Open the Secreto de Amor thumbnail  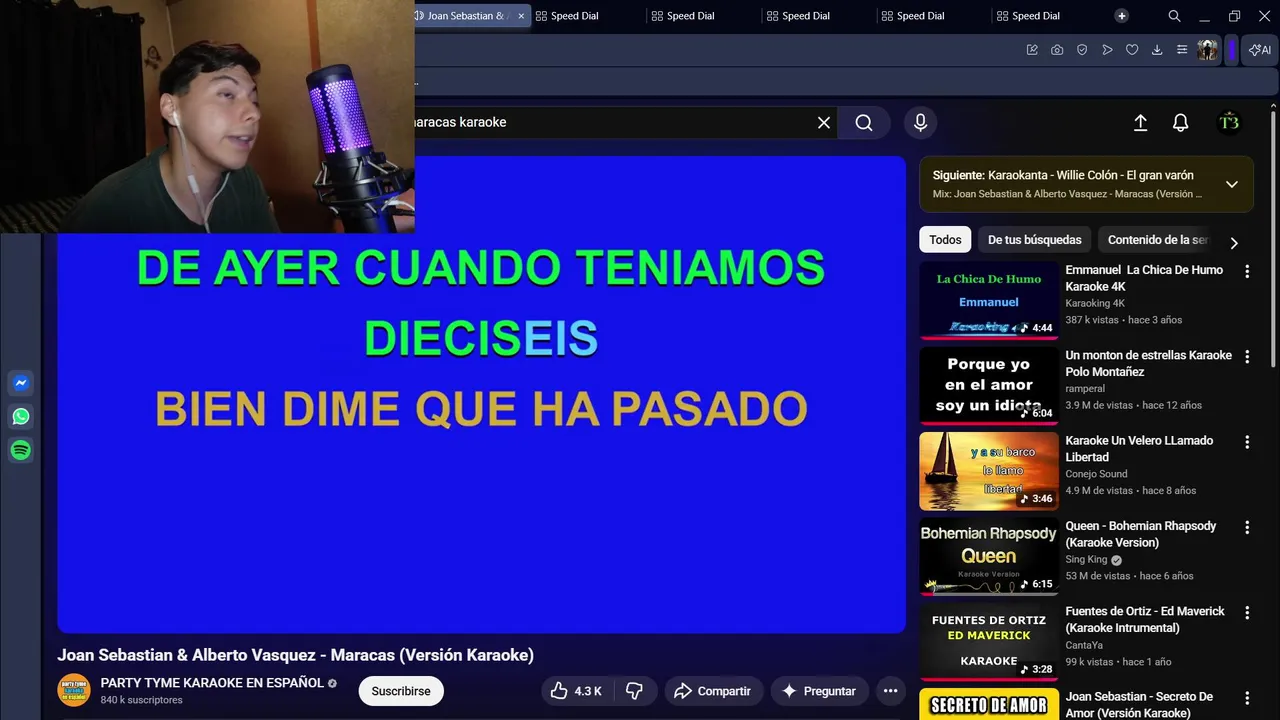(x=989, y=704)
